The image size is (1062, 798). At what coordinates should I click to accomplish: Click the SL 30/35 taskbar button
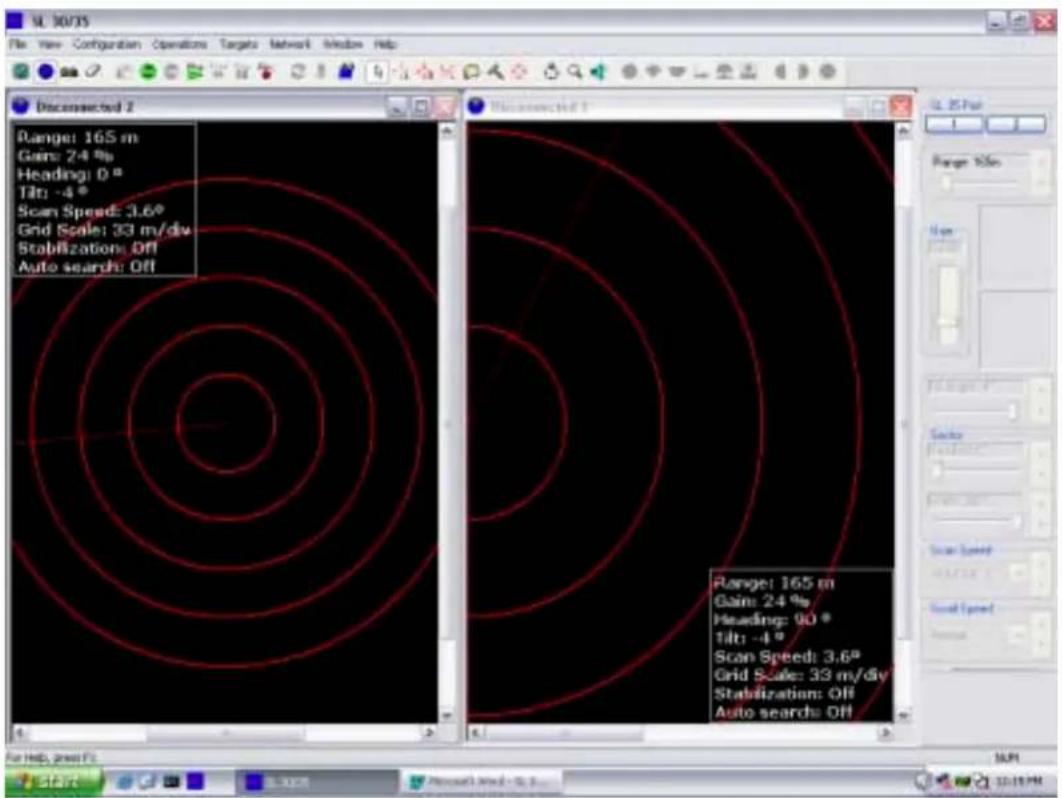click(x=316, y=782)
